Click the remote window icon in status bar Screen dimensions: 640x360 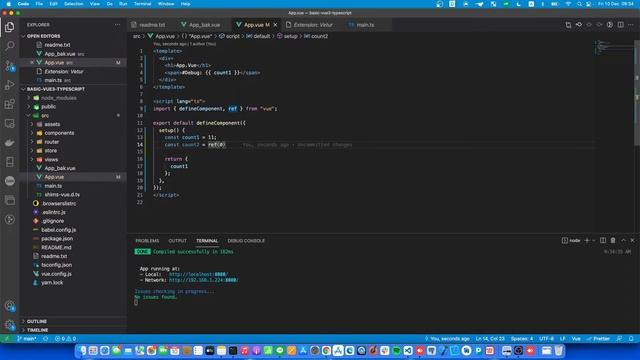[x=7, y=339]
